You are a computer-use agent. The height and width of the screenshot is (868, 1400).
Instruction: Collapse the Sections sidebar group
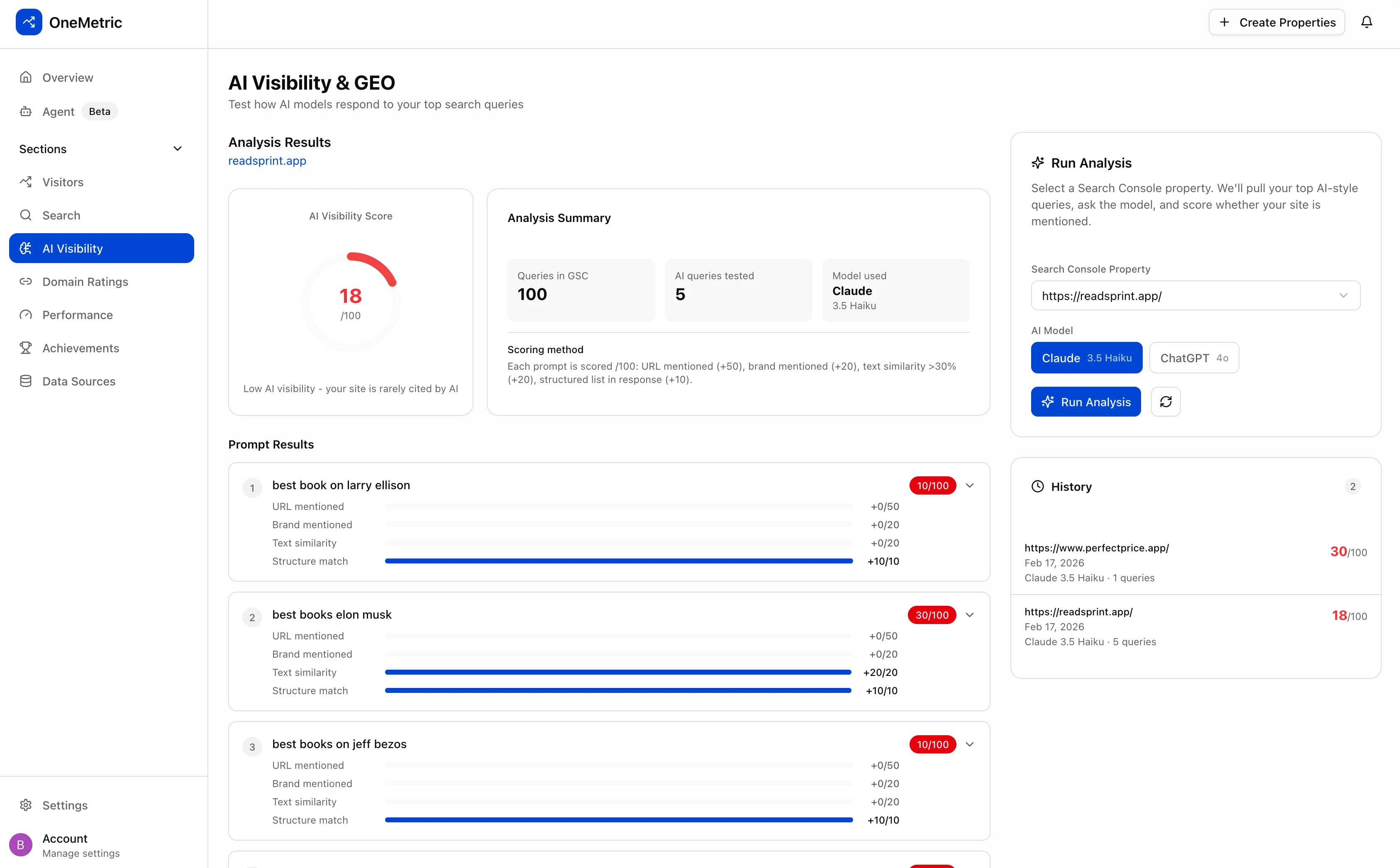coord(177,149)
